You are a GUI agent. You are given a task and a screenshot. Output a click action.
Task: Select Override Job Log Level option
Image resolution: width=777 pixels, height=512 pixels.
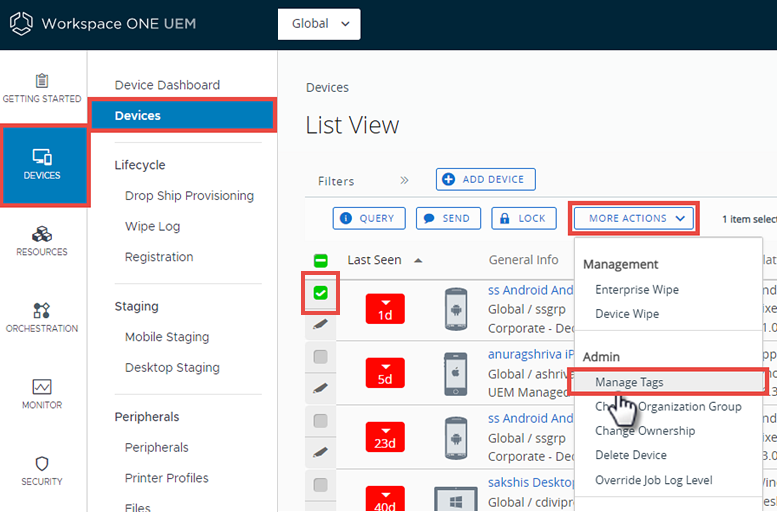[x=654, y=480]
